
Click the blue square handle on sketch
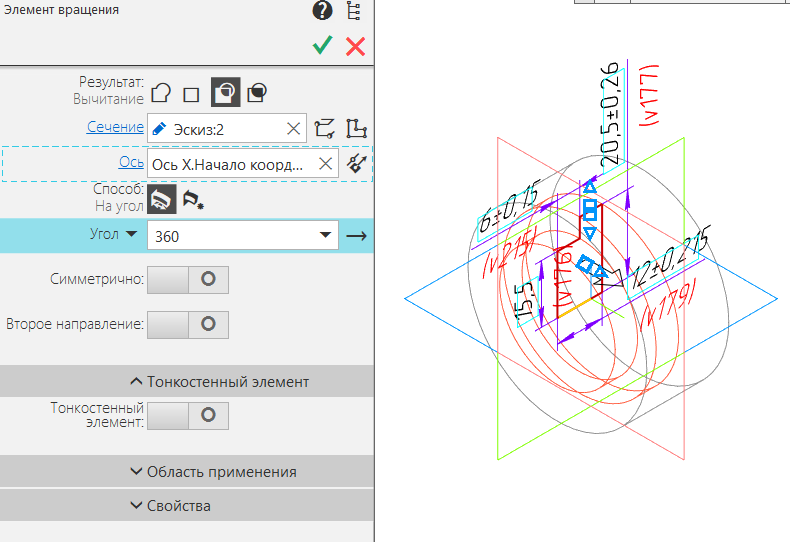[x=590, y=210]
